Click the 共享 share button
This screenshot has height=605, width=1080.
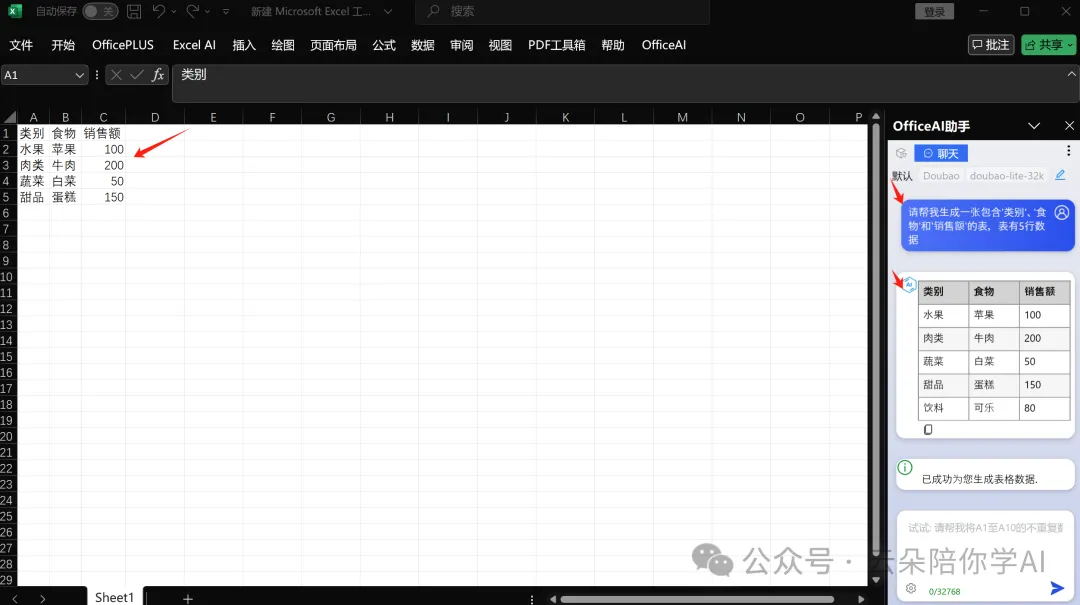pyautogui.click(x=1047, y=45)
